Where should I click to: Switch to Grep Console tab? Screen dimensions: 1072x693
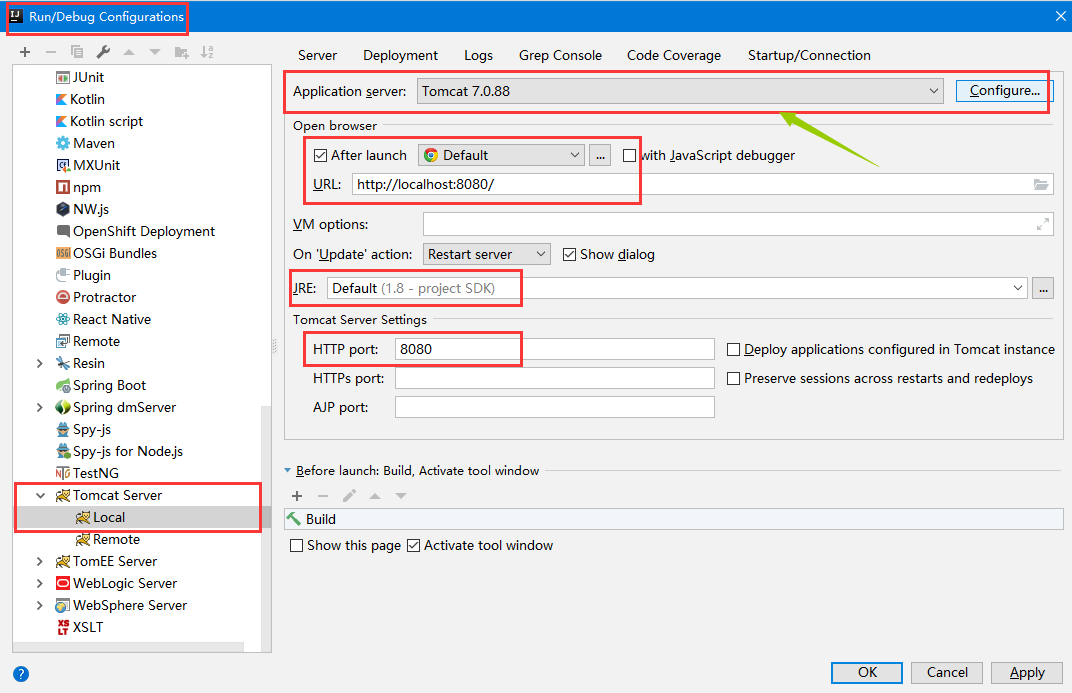pyautogui.click(x=561, y=55)
